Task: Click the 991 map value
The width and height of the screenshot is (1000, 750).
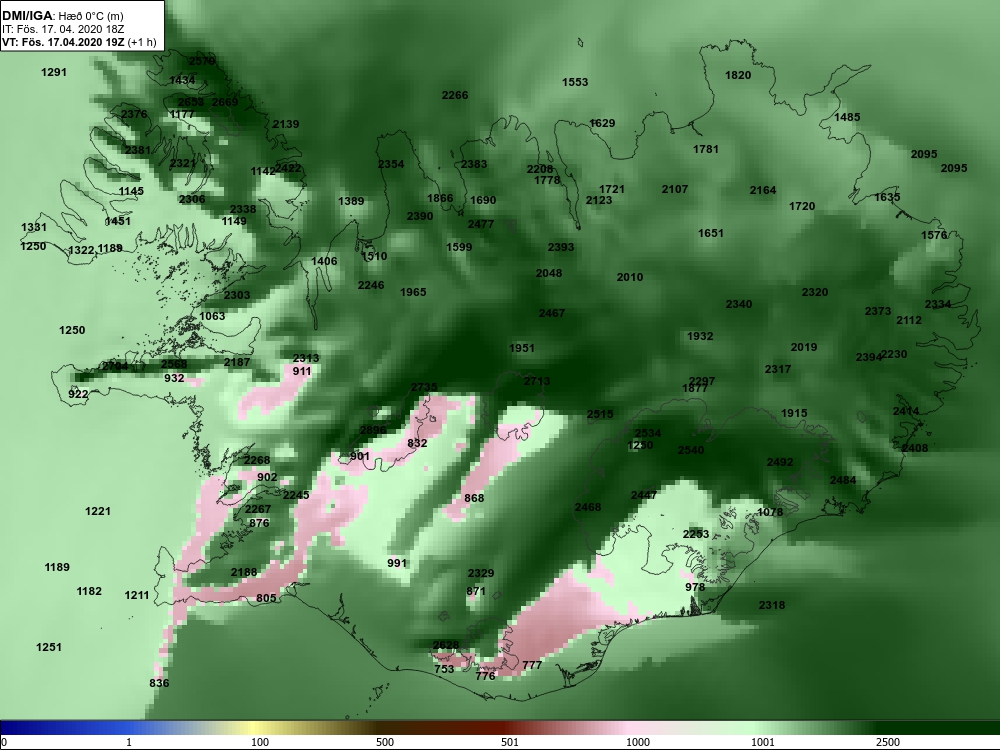Action: (397, 563)
